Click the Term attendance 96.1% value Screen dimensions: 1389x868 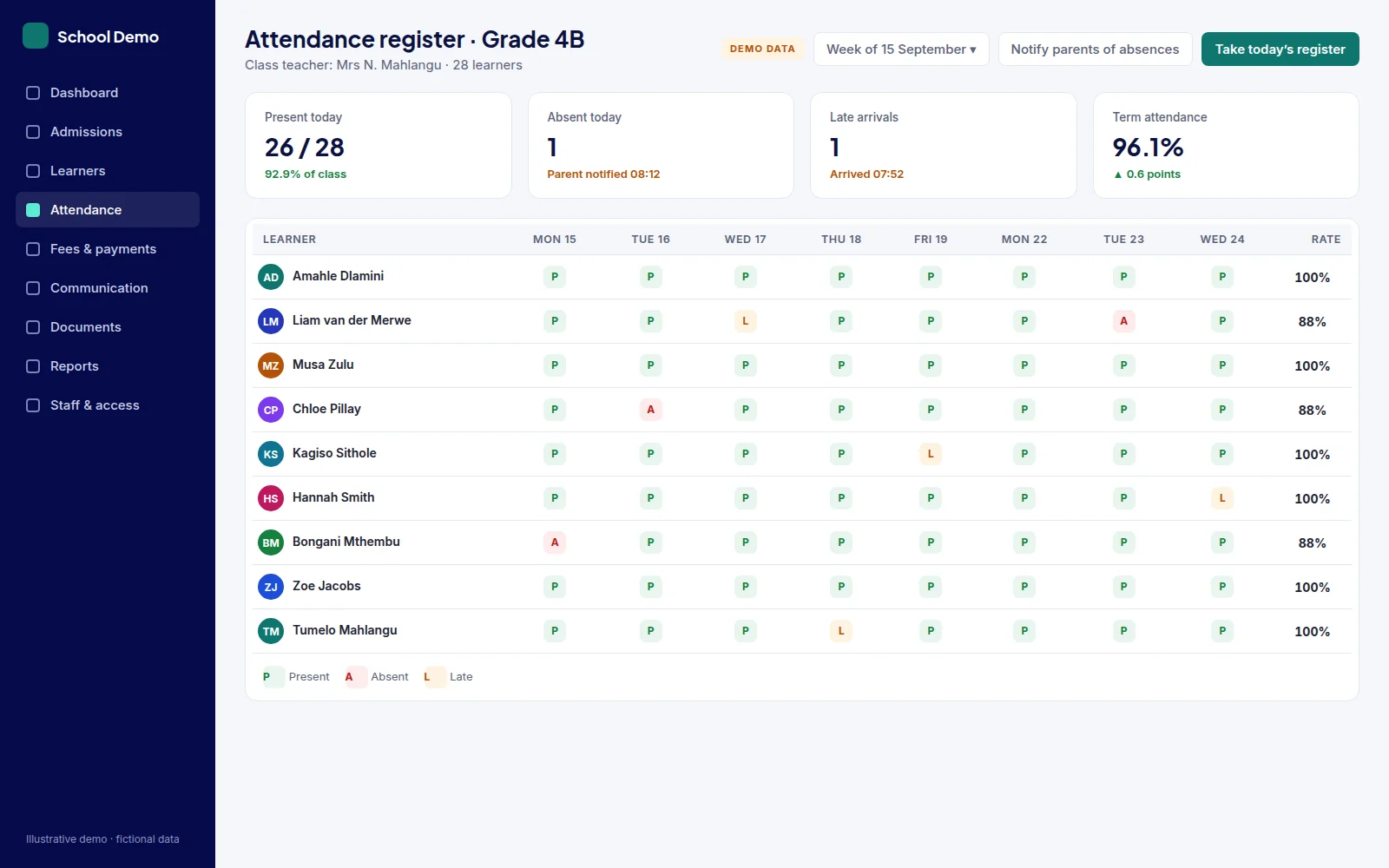(x=1148, y=148)
